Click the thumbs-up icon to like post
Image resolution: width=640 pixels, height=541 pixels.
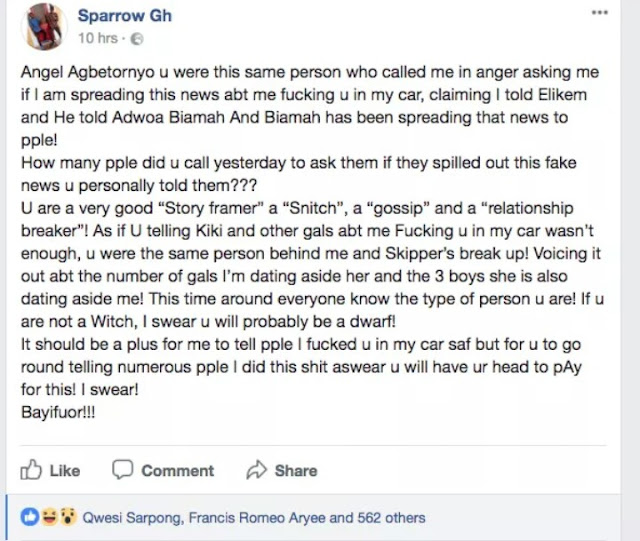[31, 470]
